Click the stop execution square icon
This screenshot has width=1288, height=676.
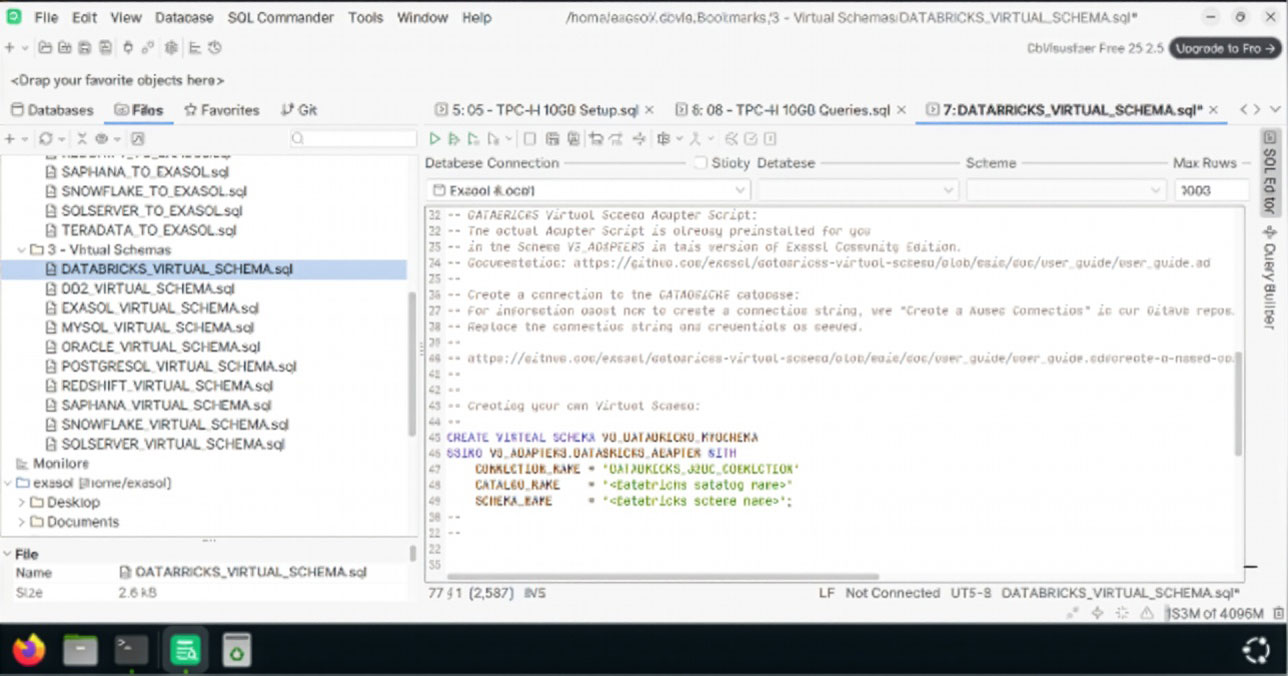[530, 139]
